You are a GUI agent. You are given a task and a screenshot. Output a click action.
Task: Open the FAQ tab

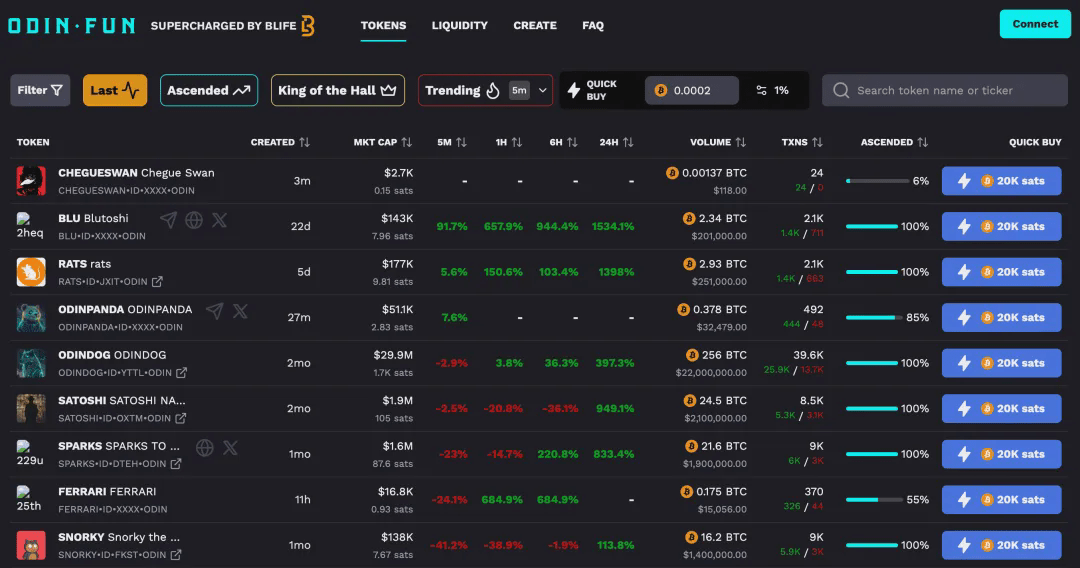593,25
